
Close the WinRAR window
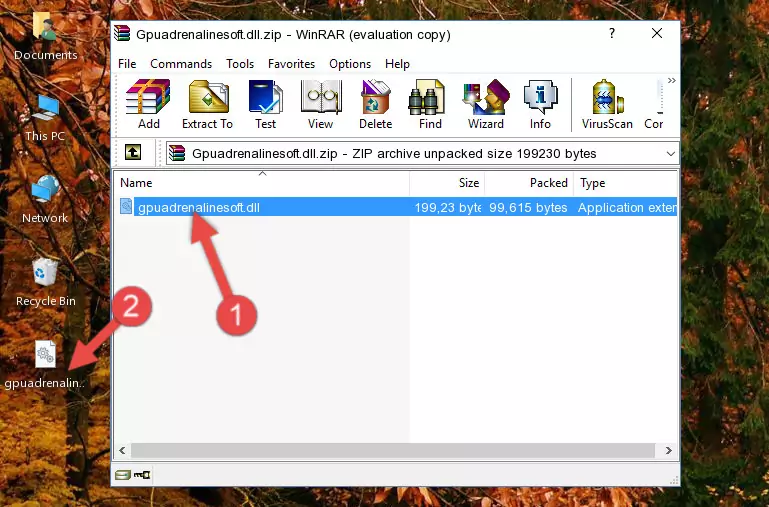pyautogui.click(x=657, y=33)
